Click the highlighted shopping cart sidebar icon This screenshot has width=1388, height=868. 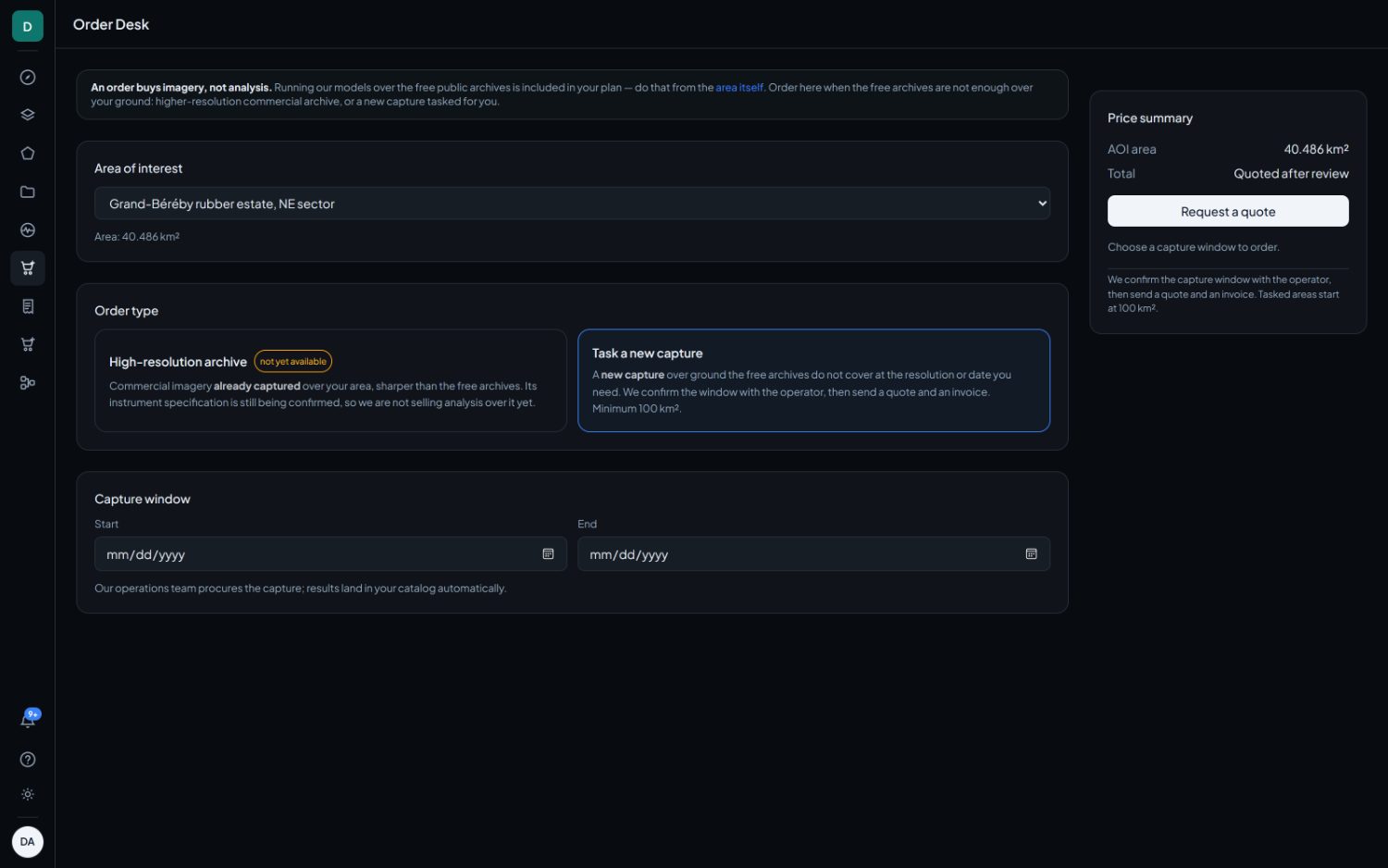click(x=28, y=268)
